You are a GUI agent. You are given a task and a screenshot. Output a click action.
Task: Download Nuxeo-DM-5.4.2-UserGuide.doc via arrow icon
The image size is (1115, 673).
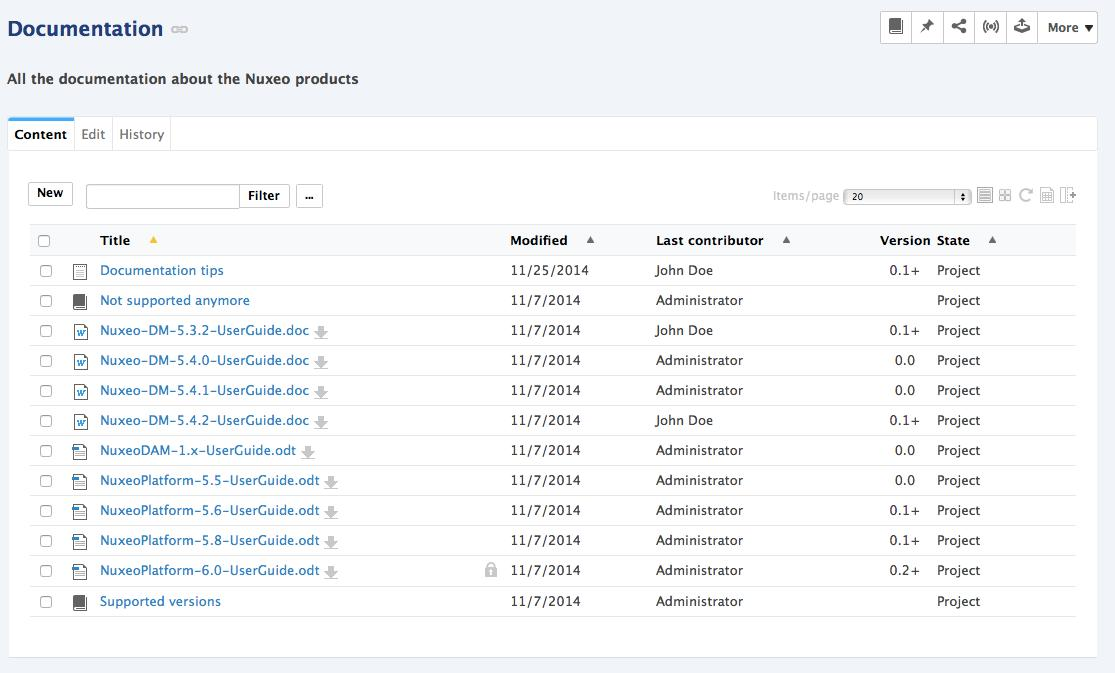[321, 422]
